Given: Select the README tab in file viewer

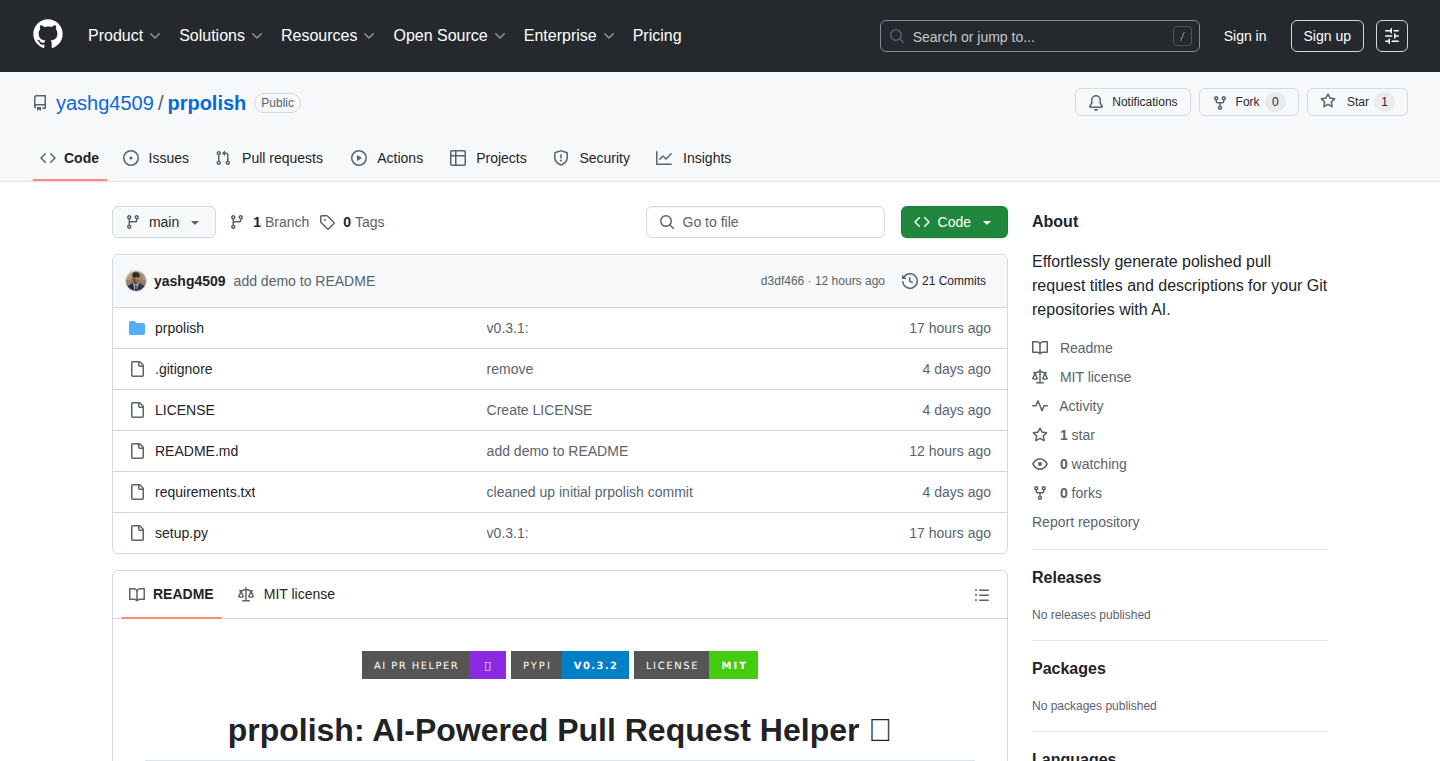Looking at the screenshot, I should (171, 594).
